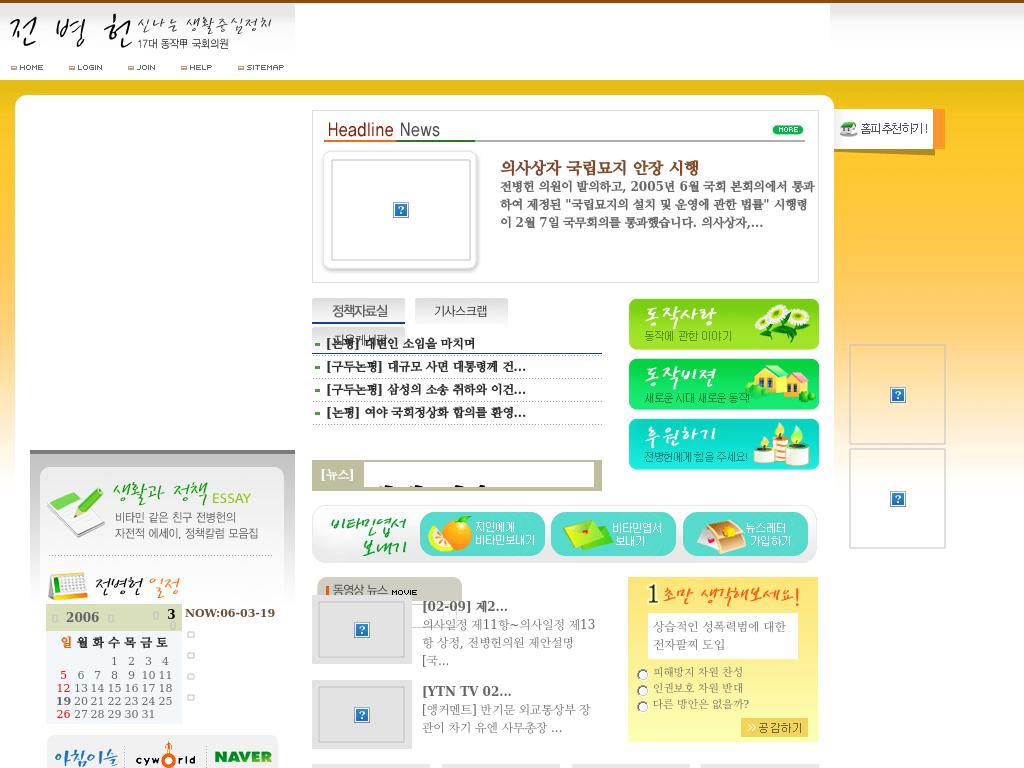Select the 정책자료실 tab
Image resolution: width=1024 pixels, height=768 pixels.
pos(359,311)
